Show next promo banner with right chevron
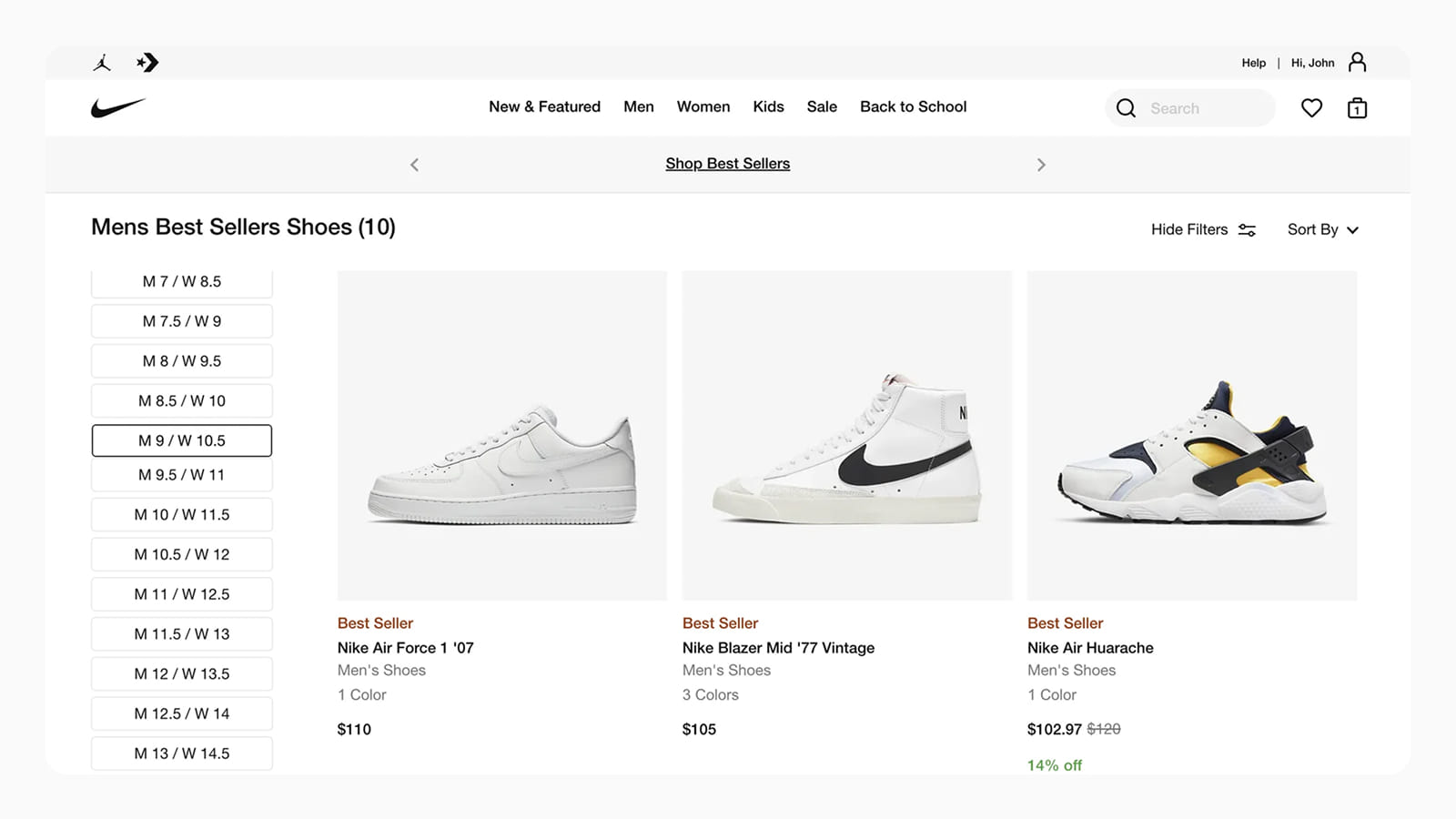The height and width of the screenshot is (819, 1456). 1041,165
